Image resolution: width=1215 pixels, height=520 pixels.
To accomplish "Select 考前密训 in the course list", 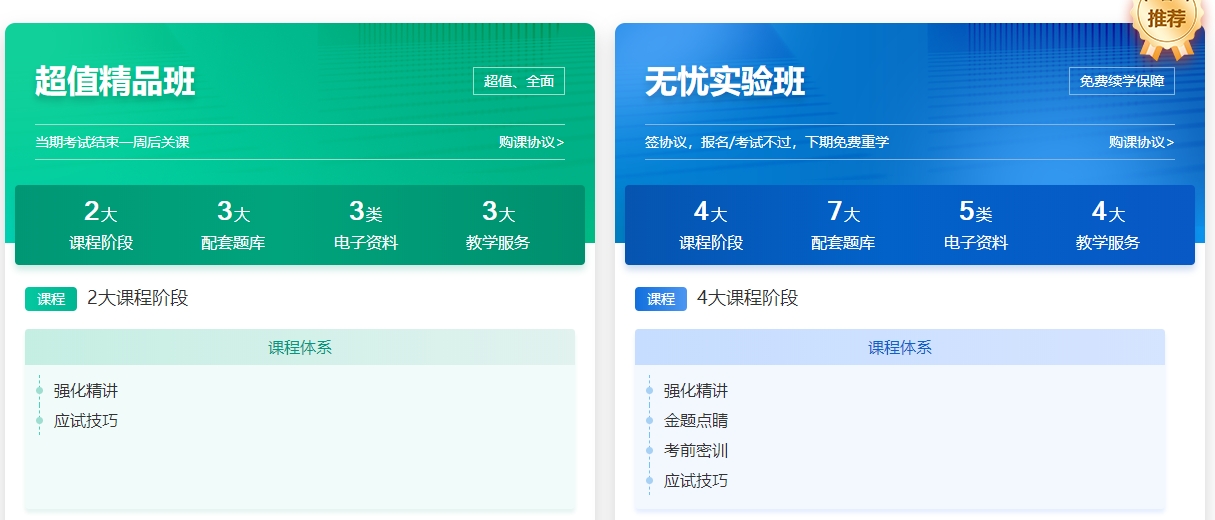I will [696, 451].
